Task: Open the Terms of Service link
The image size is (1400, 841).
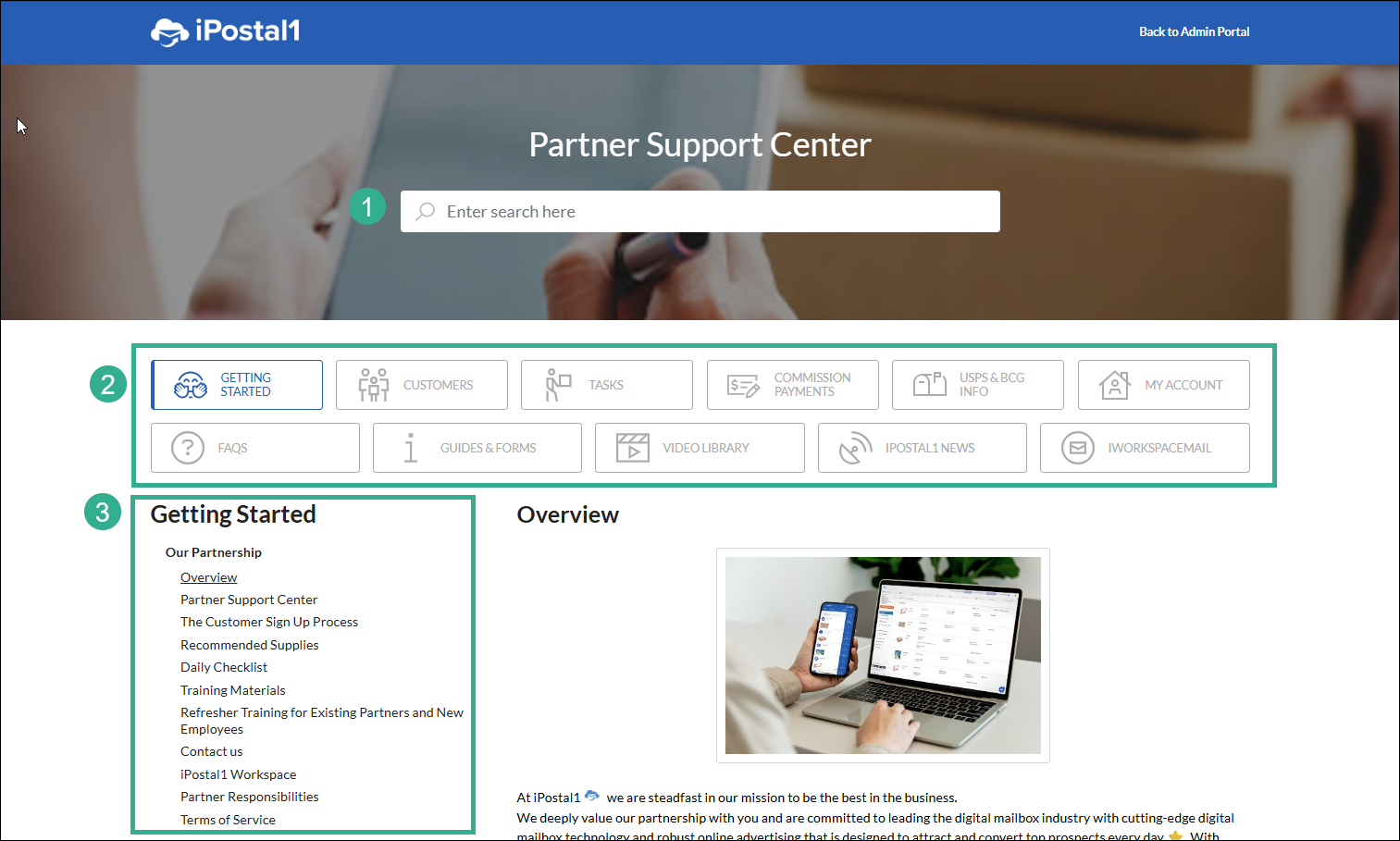Action: click(229, 820)
